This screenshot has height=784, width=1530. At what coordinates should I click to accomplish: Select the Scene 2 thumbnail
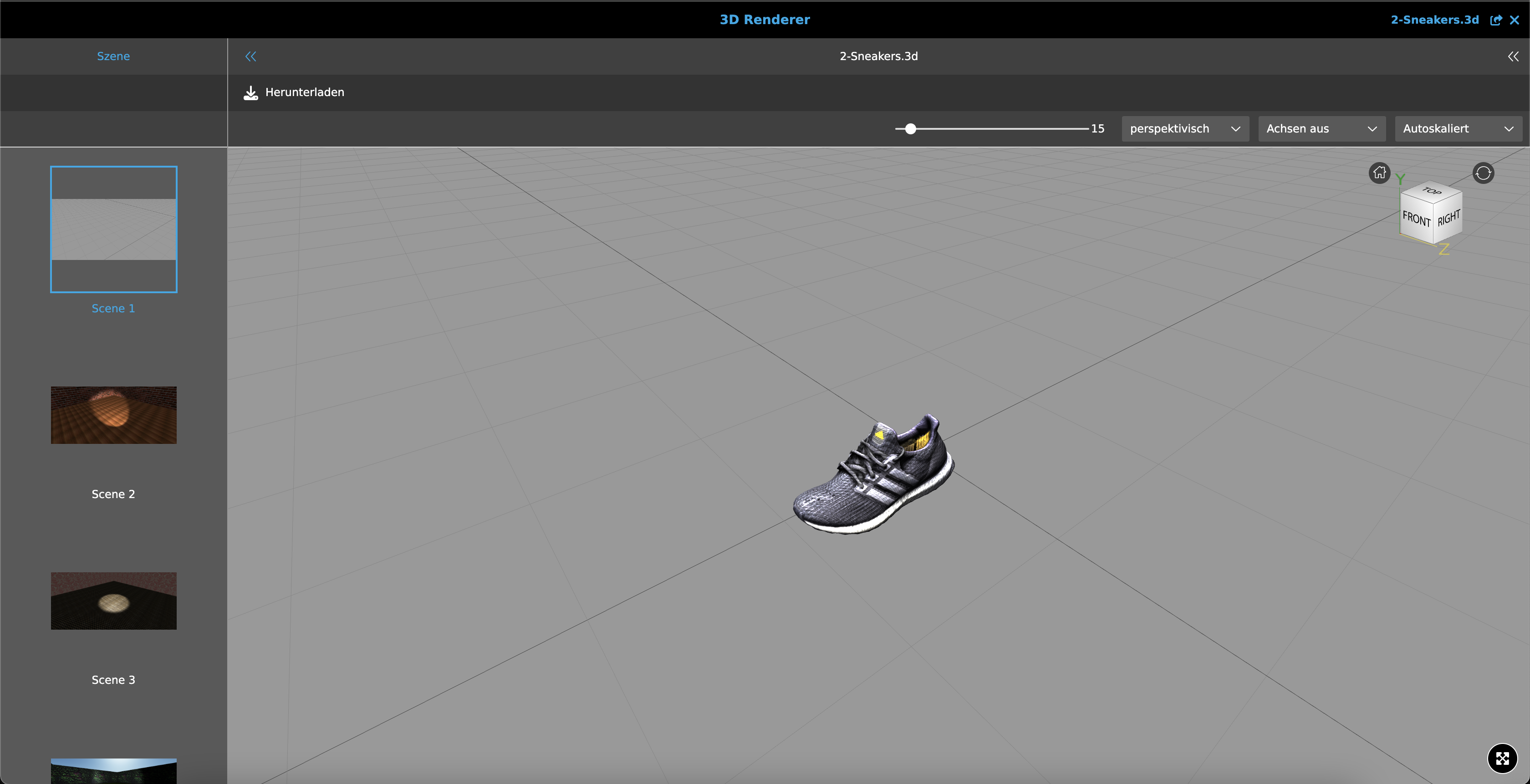(x=113, y=415)
